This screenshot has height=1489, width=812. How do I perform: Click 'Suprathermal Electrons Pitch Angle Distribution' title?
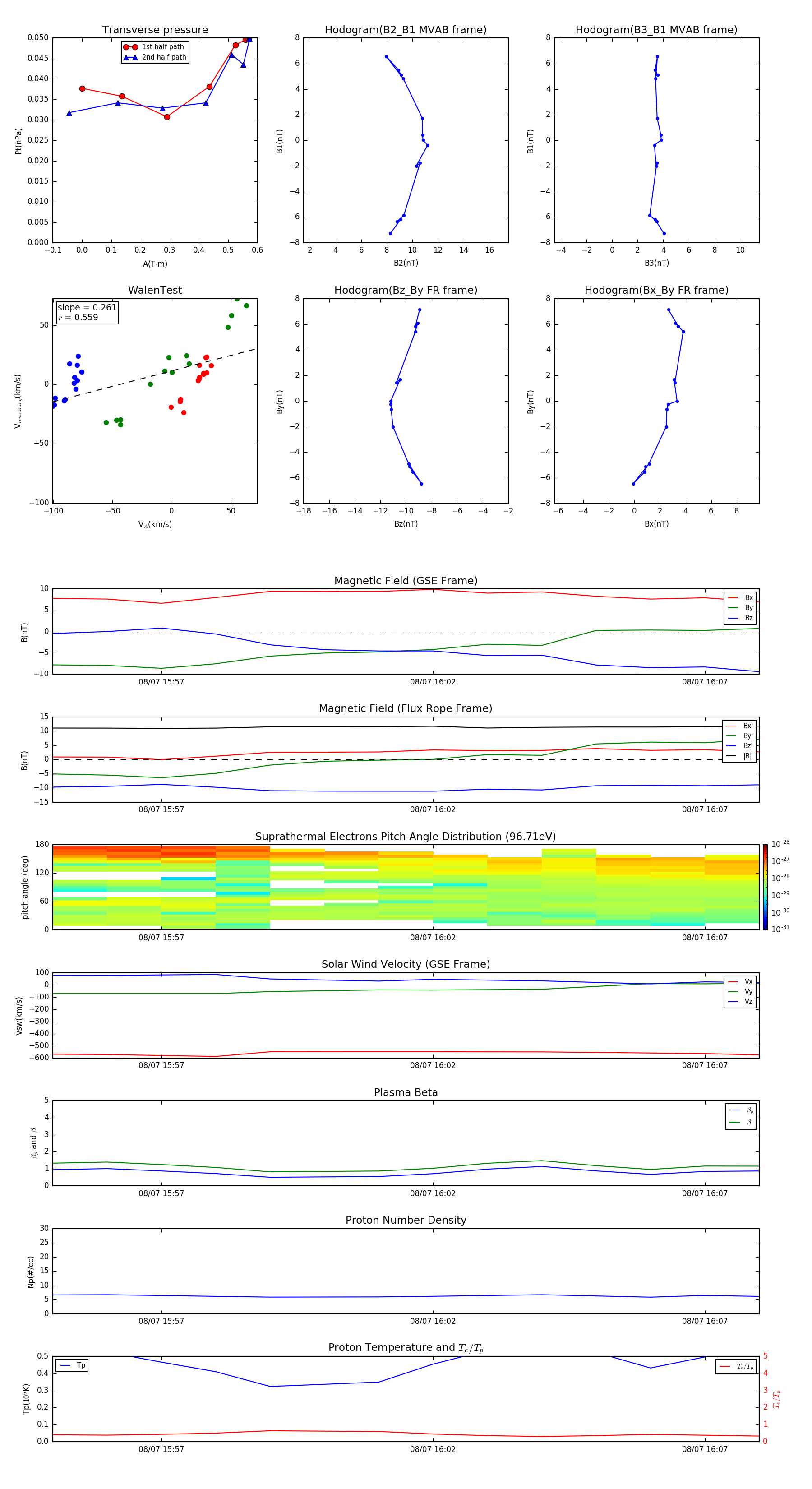pos(406,837)
